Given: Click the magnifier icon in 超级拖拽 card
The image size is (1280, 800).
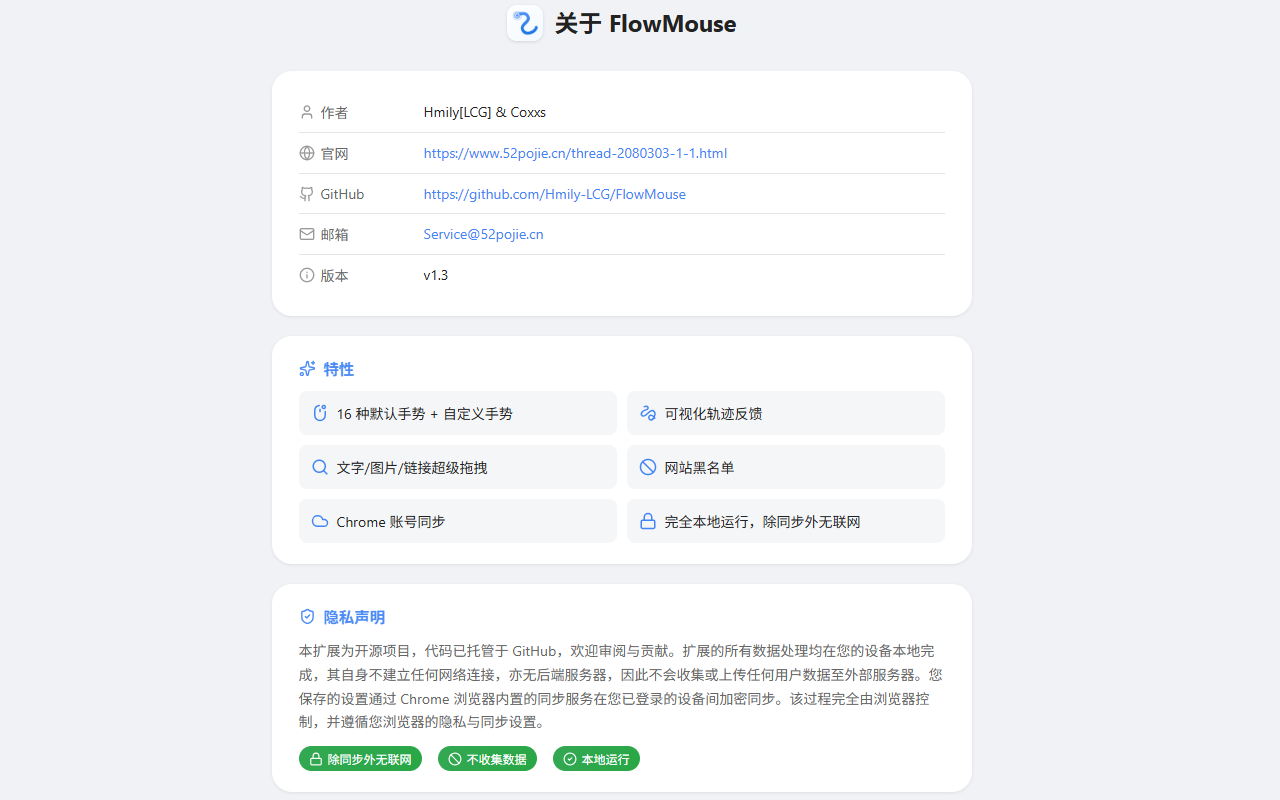Looking at the screenshot, I should pyautogui.click(x=320, y=467).
